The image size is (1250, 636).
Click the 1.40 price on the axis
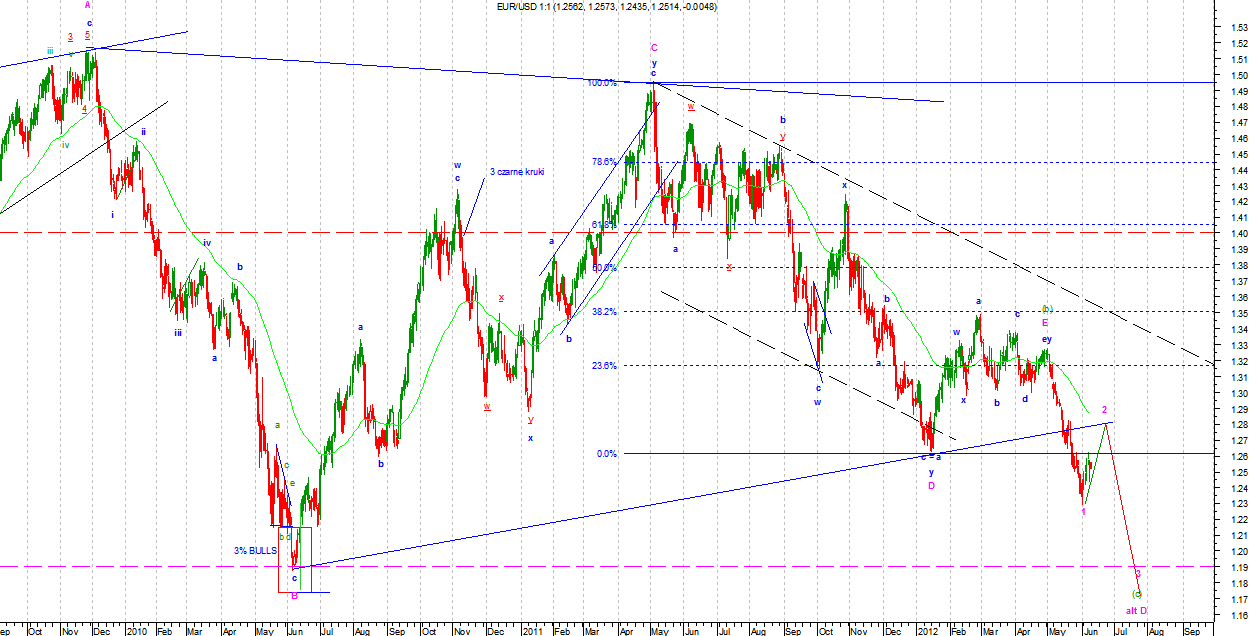[1238, 234]
